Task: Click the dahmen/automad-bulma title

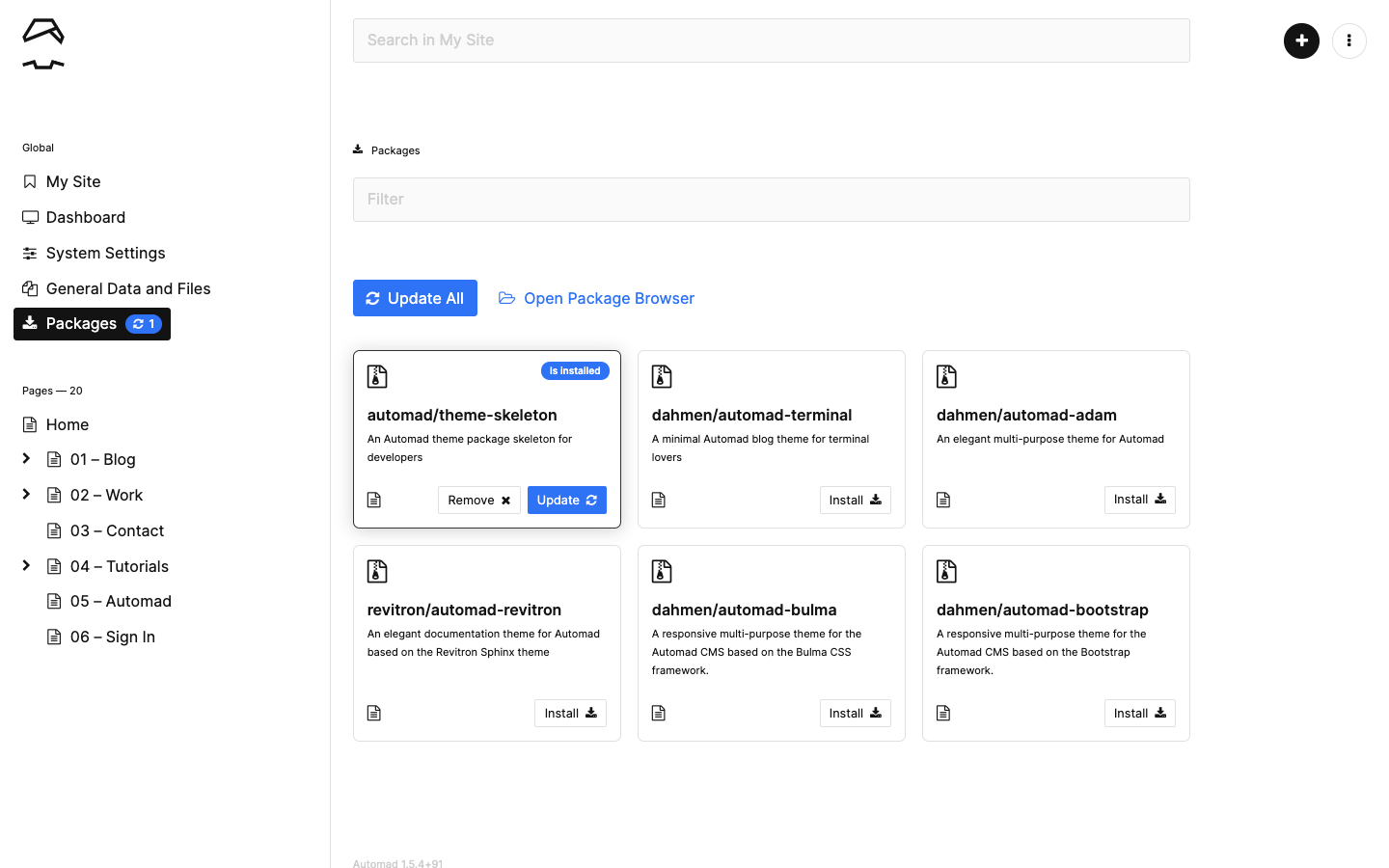Action: pos(744,610)
